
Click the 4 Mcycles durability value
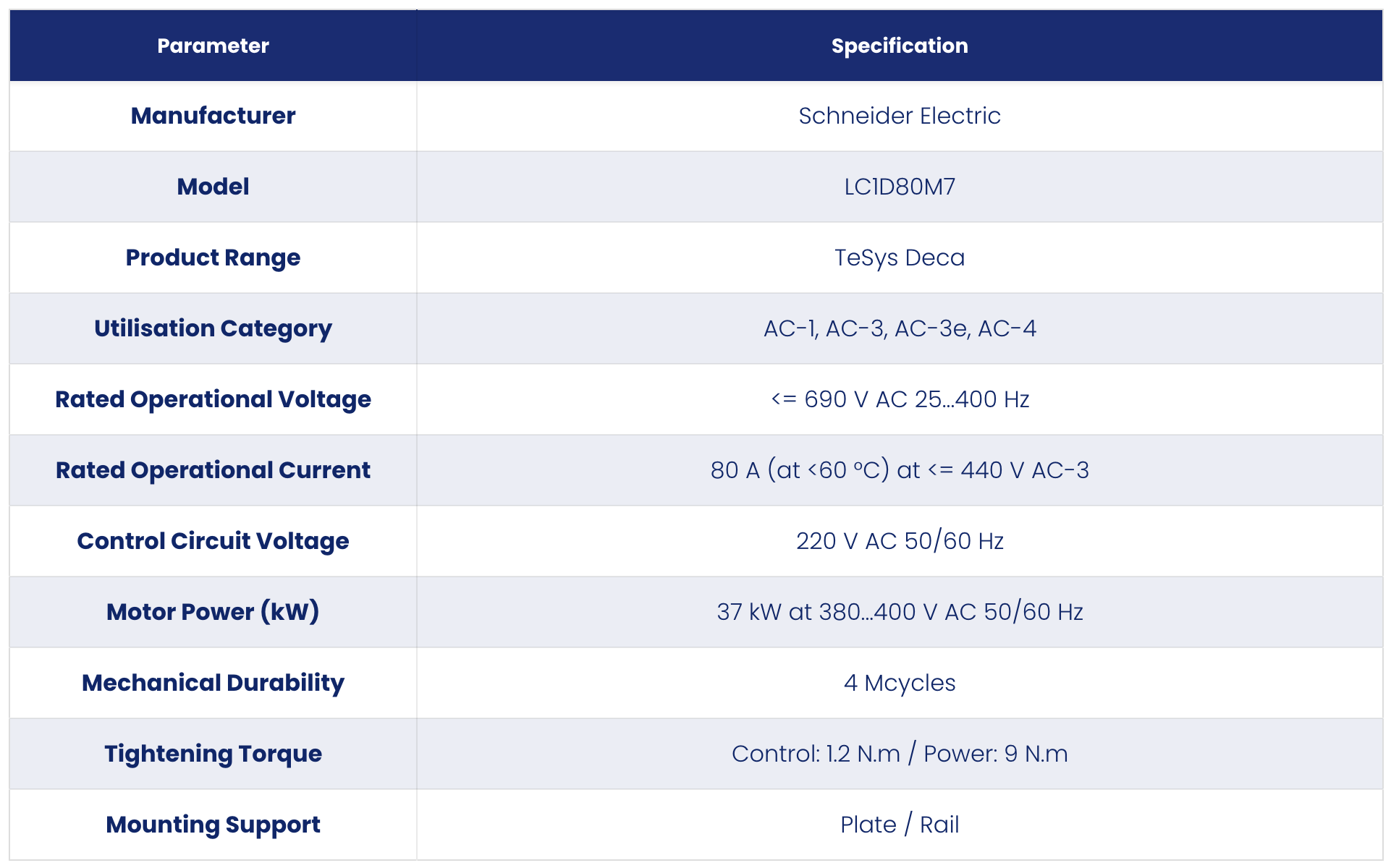tap(899, 683)
